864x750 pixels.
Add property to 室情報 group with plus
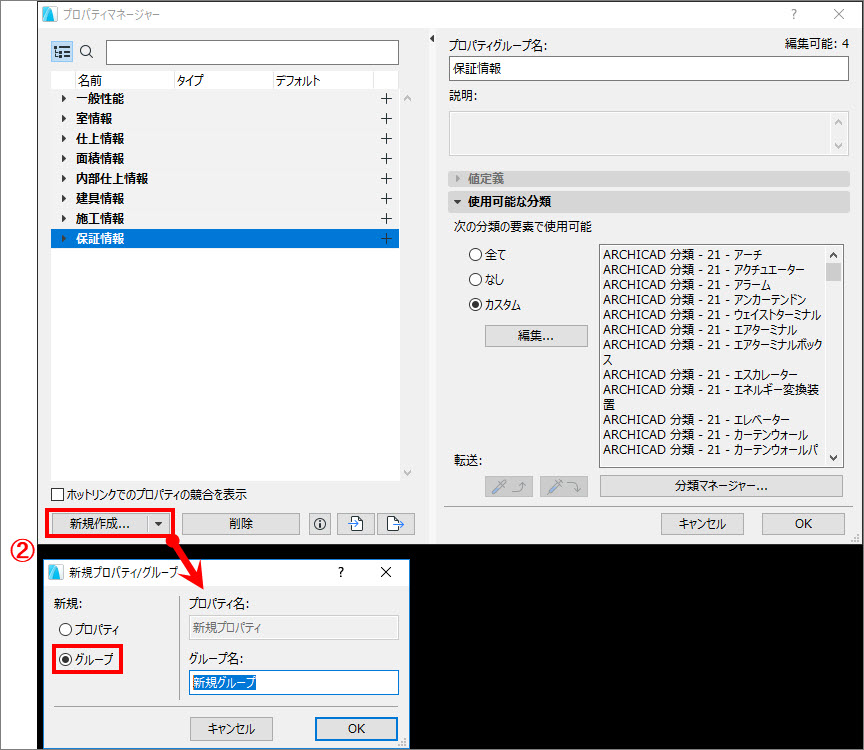(x=386, y=118)
